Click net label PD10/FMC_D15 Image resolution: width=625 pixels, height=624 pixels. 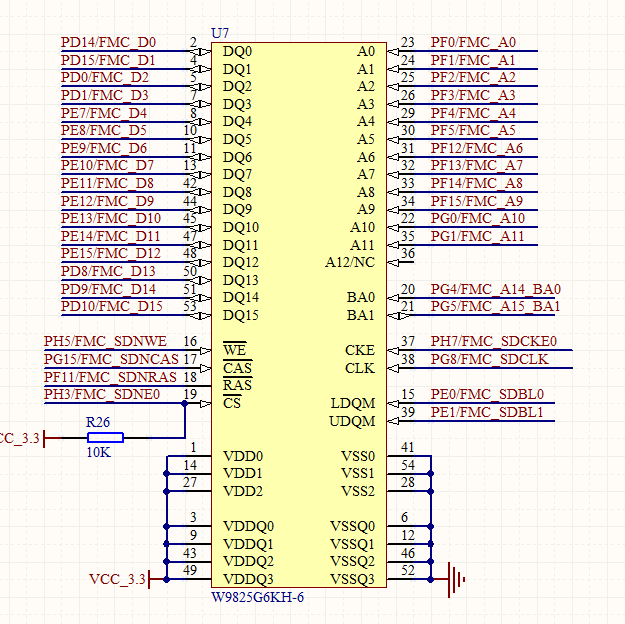(x=112, y=307)
